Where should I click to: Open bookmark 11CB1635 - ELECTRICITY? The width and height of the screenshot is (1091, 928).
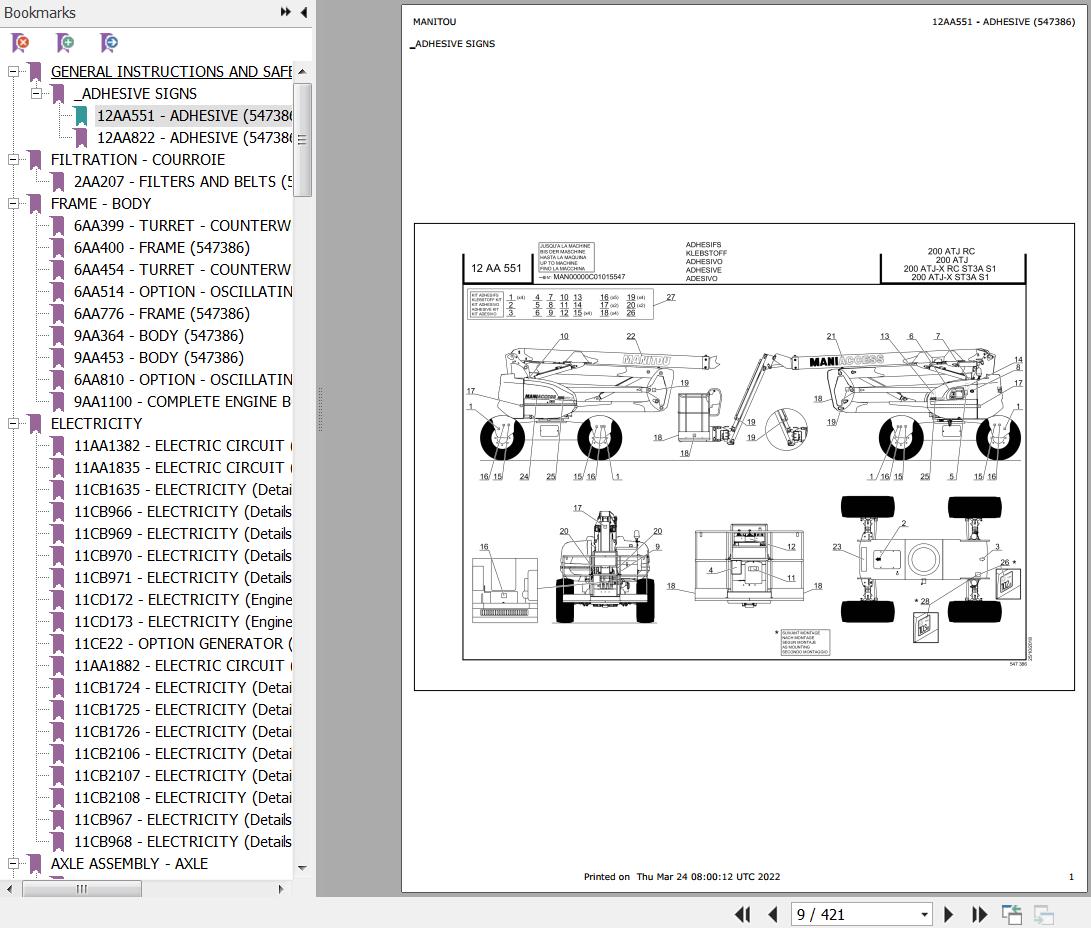183,490
